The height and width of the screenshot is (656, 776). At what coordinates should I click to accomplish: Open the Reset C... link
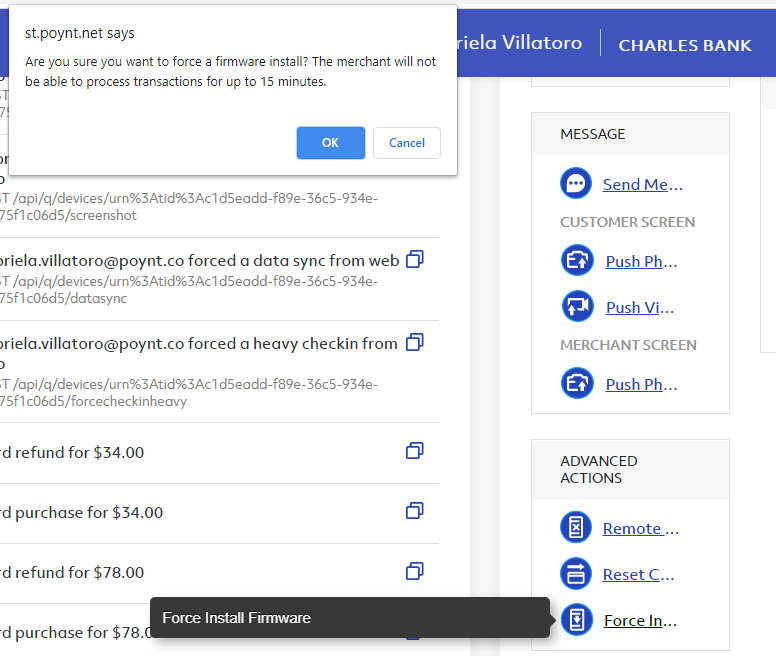pos(638,574)
